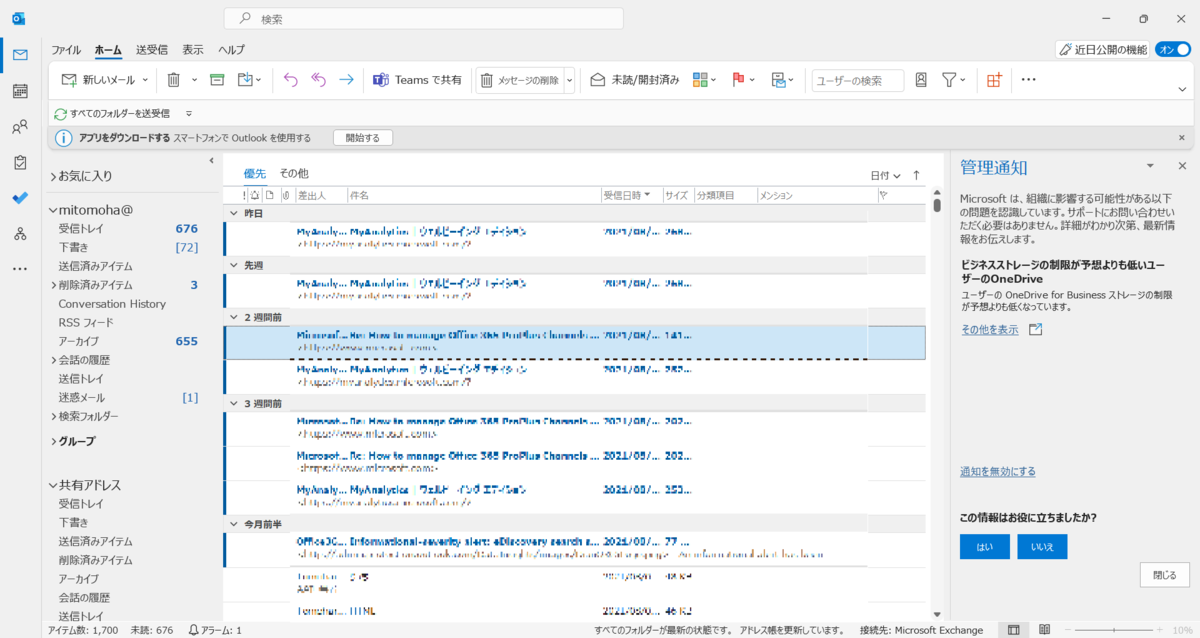Open the ファイル menu
Screen dimensions: 1200x638
pos(66,50)
